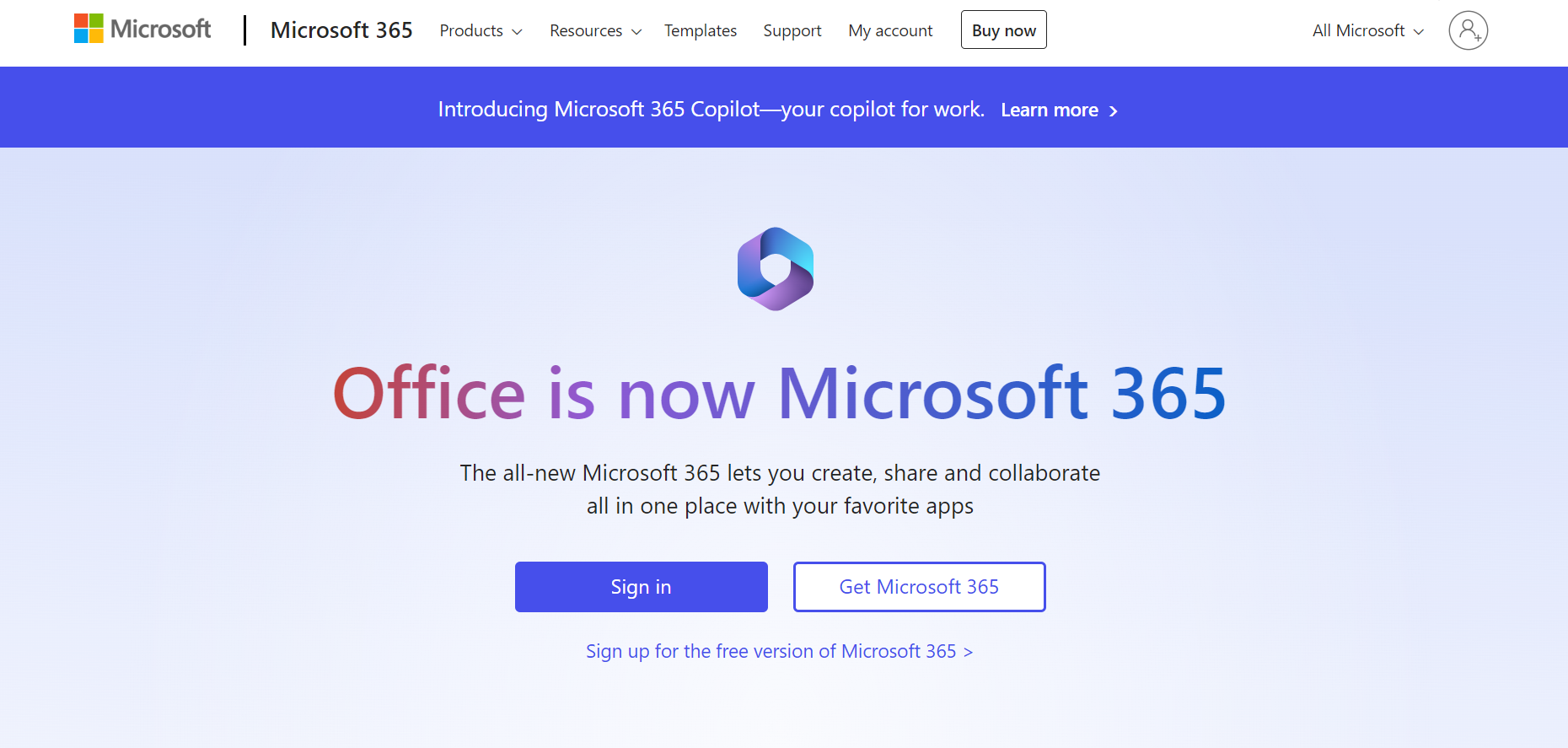Click the Microsoft 365 hexagon logo
The width and height of the screenshot is (1568, 748).
tap(776, 269)
